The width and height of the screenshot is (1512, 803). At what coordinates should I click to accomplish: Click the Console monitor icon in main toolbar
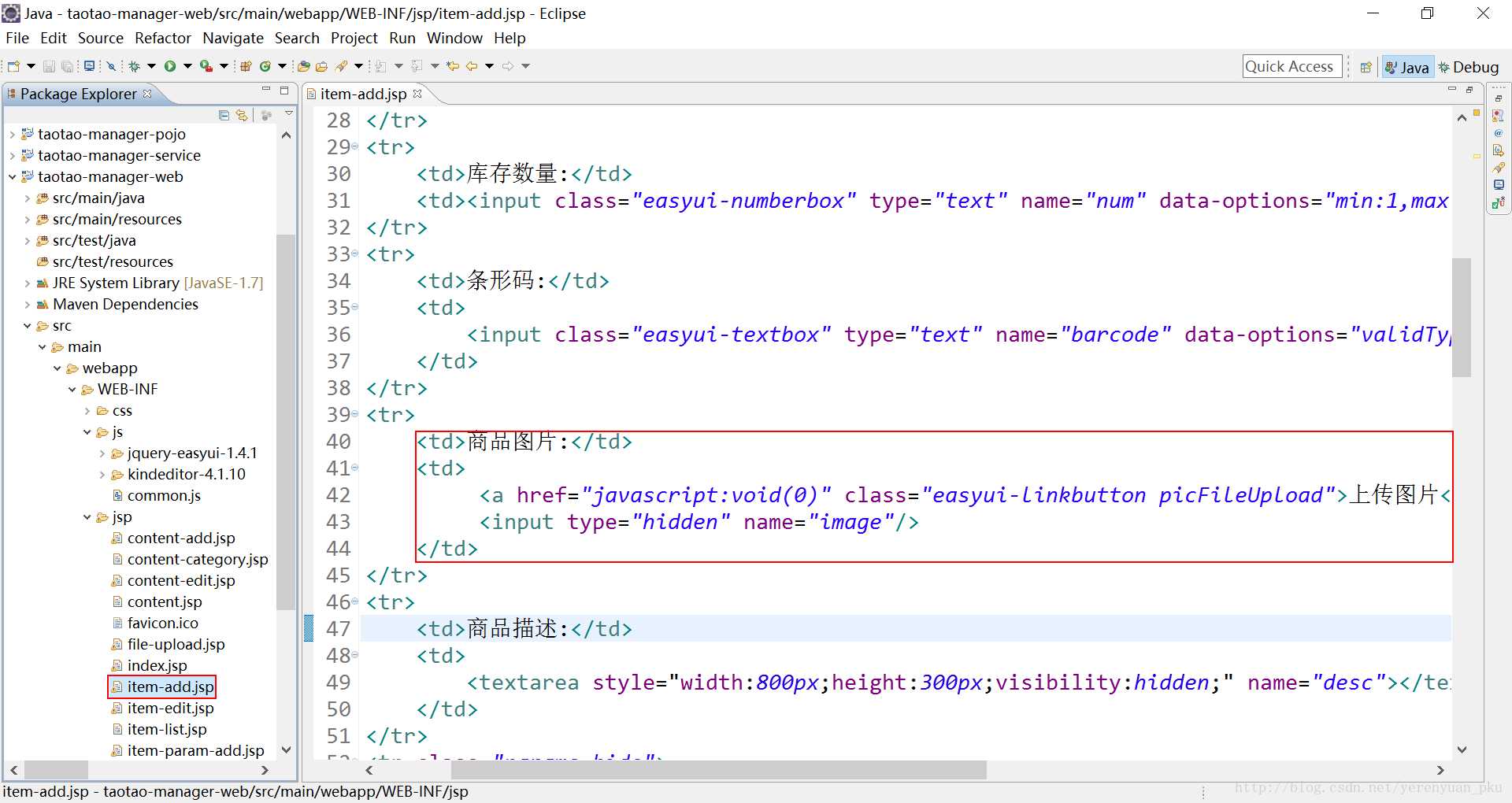tap(89, 66)
